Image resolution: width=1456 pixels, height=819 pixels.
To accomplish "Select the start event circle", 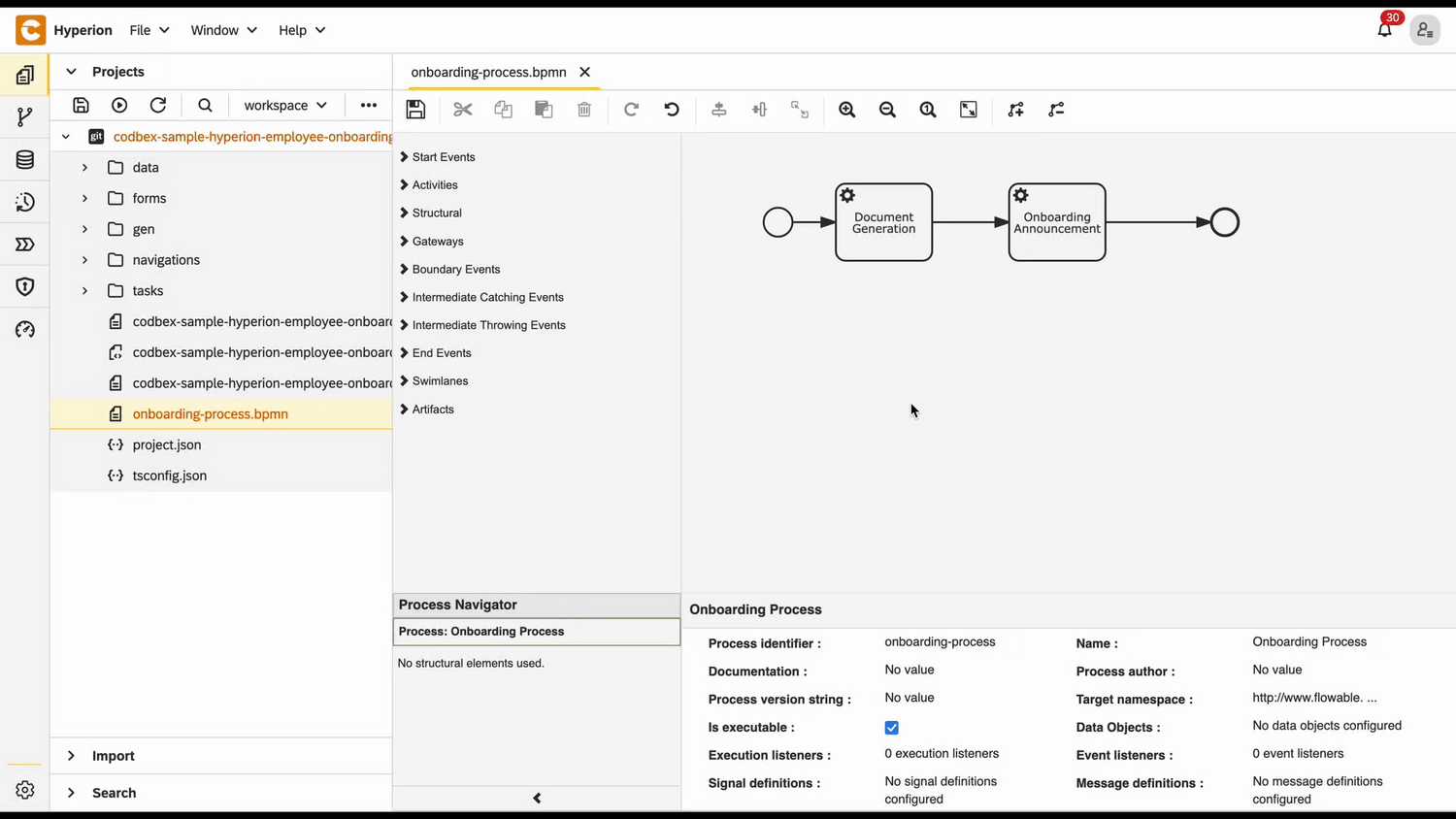I will (778, 222).
